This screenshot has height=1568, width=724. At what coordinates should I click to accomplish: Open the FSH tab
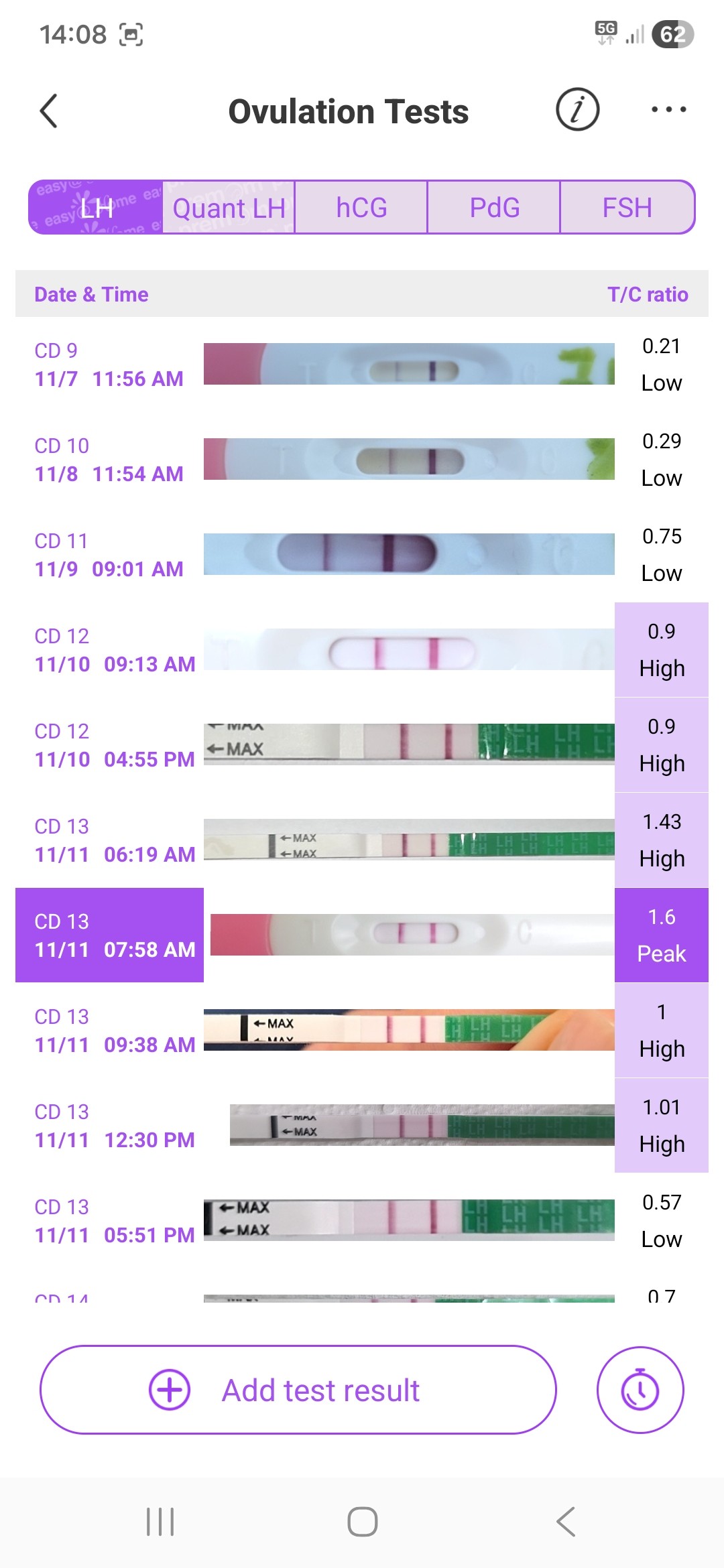click(627, 208)
